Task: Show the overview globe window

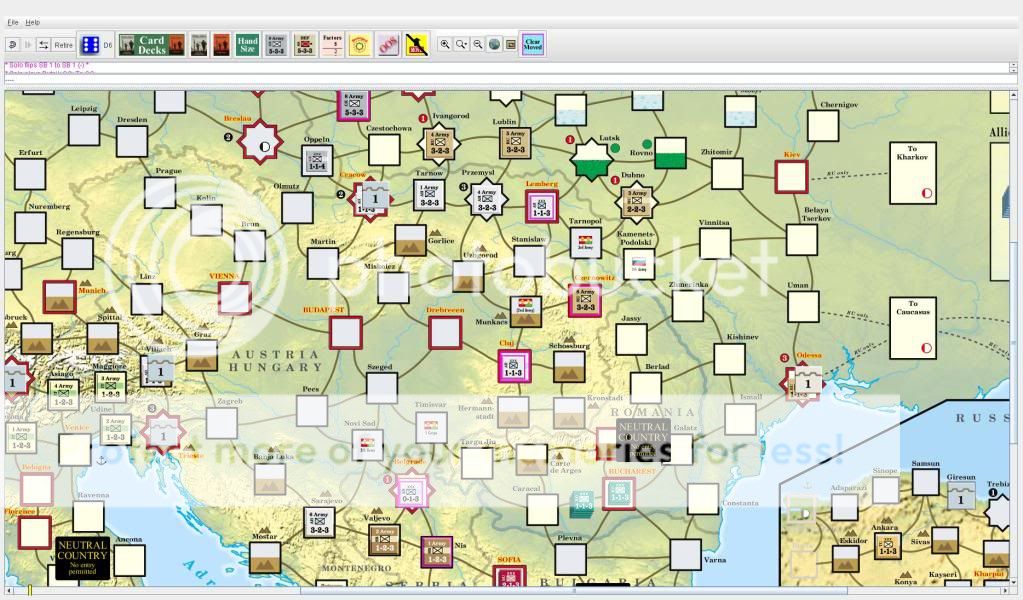Action: click(495, 44)
